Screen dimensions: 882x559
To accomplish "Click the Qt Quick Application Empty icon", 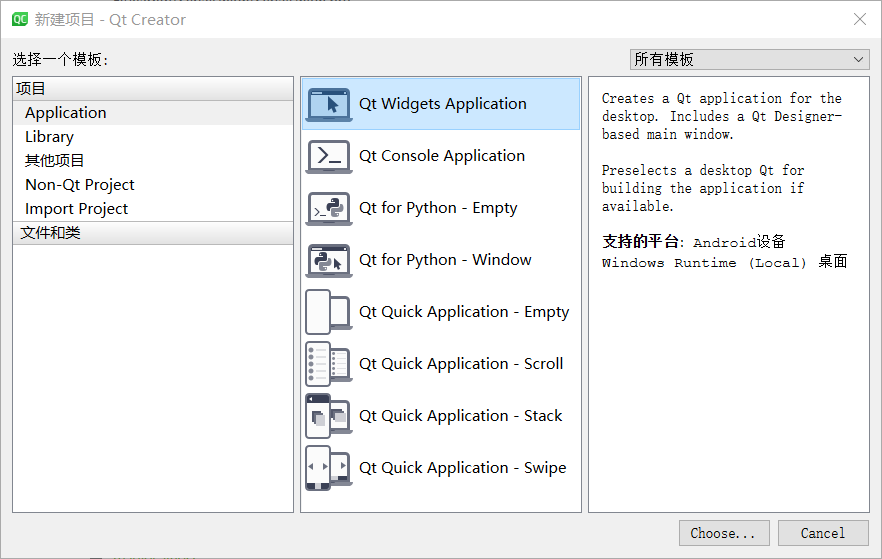I will 328,312.
